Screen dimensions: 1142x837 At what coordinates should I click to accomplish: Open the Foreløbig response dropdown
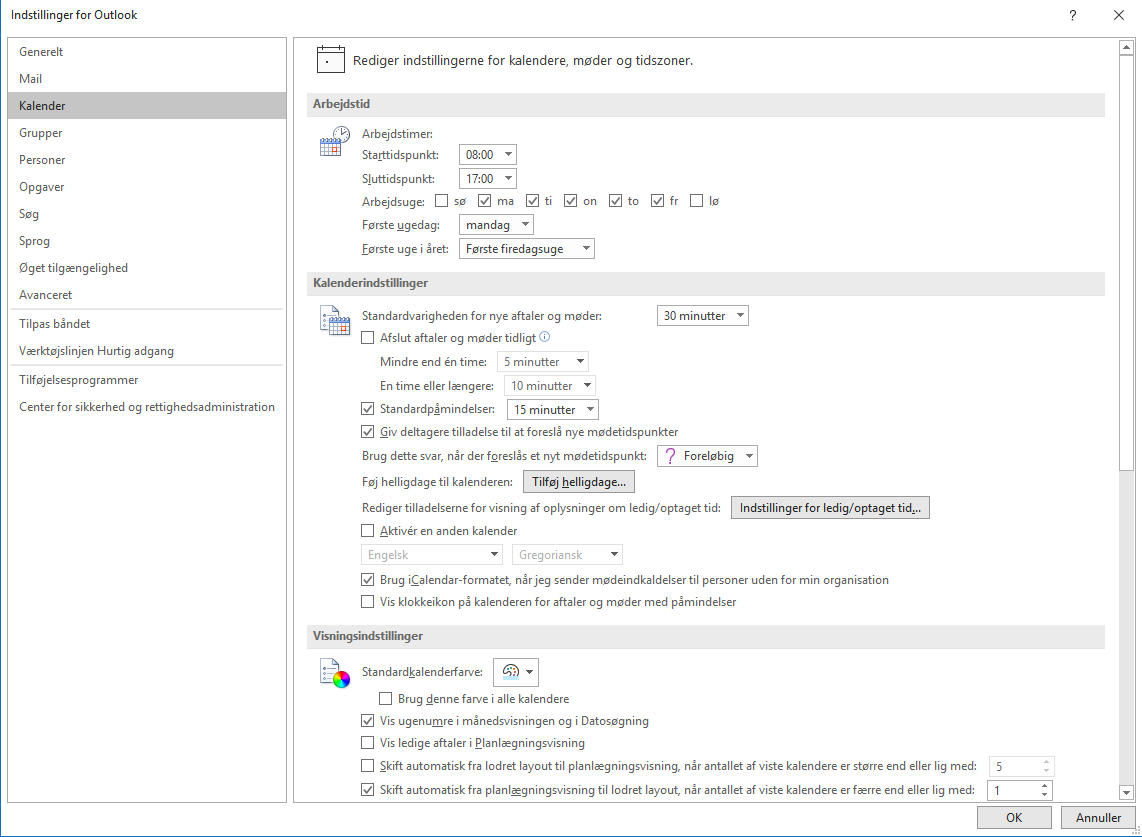707,456
